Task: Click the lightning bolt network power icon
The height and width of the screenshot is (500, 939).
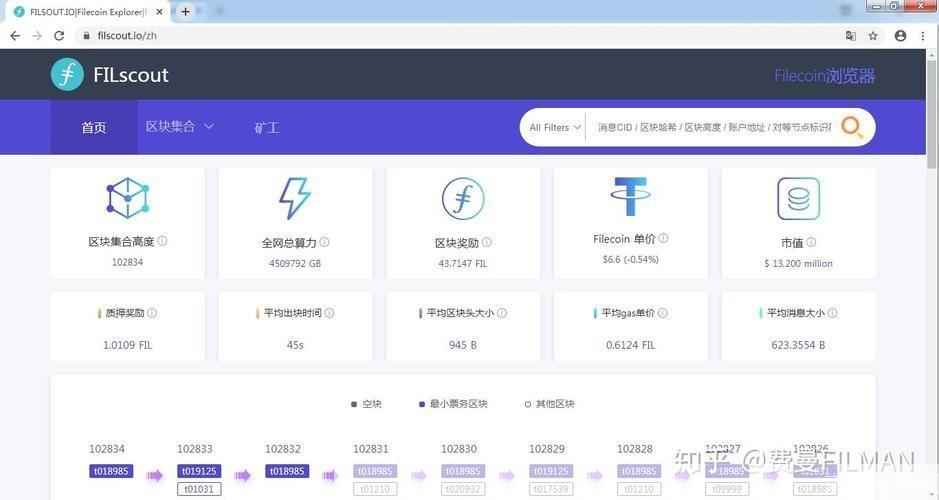Action: 295,198
